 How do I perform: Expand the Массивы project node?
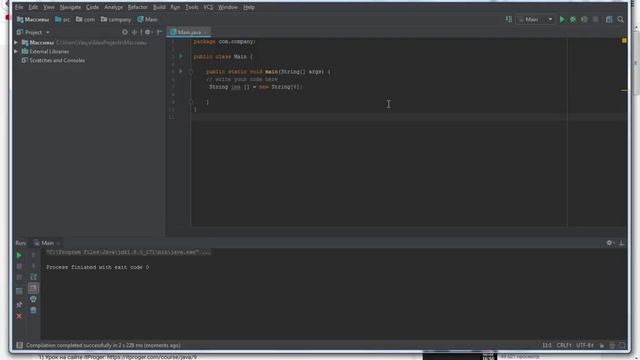(x=16, y=42)
